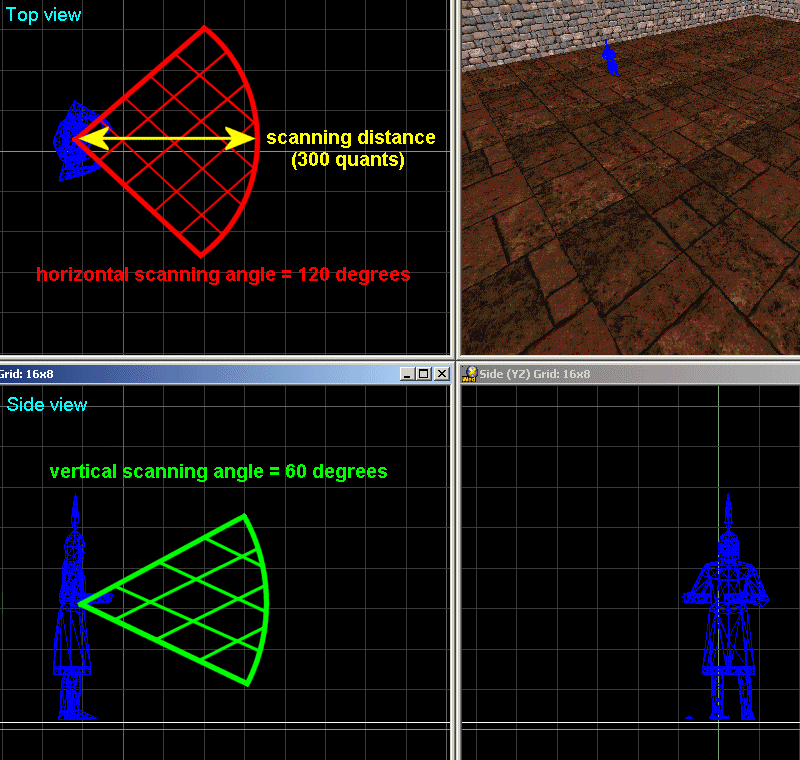Click 'vertical scanning angle = 60 degrees' text
The width and height of the screenshot is (800, 760).
pyautogui.click(x=218, y=471)
